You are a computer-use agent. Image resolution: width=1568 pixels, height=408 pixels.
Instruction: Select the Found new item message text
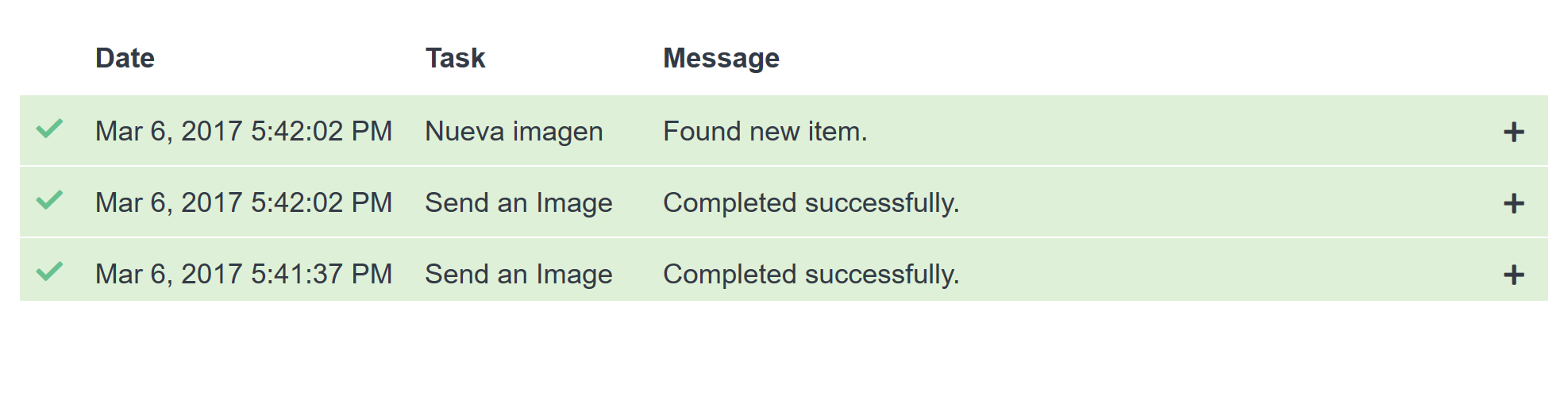pos(765,131)
